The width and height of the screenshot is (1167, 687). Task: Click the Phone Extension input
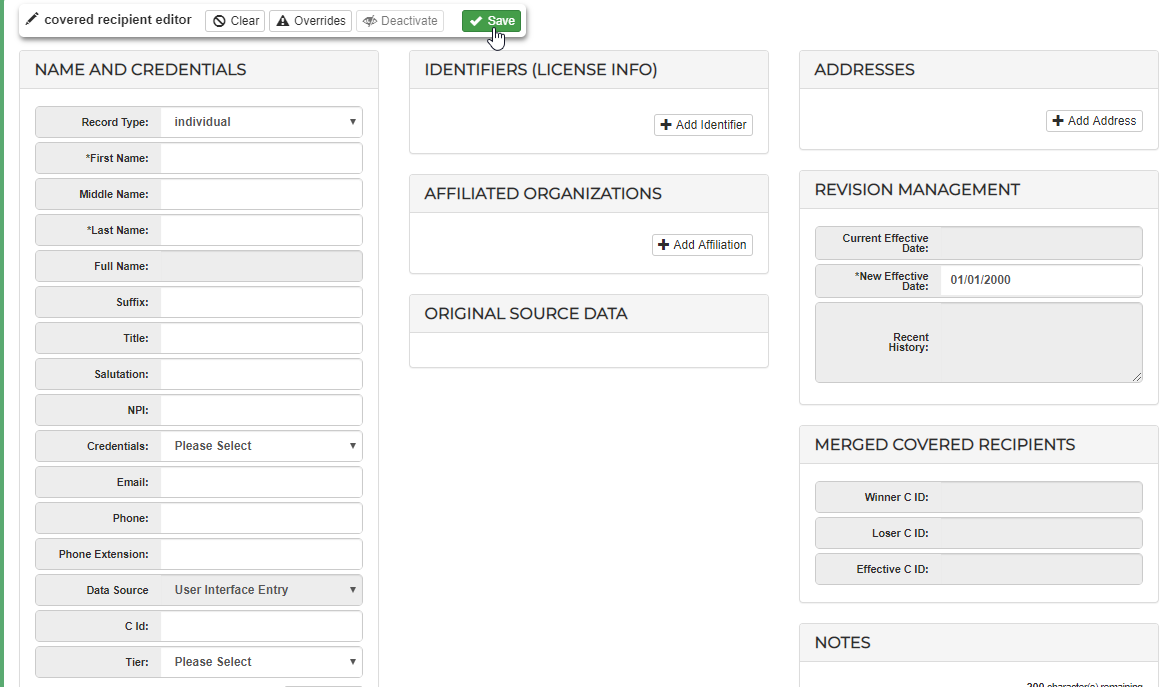[261, 554]
